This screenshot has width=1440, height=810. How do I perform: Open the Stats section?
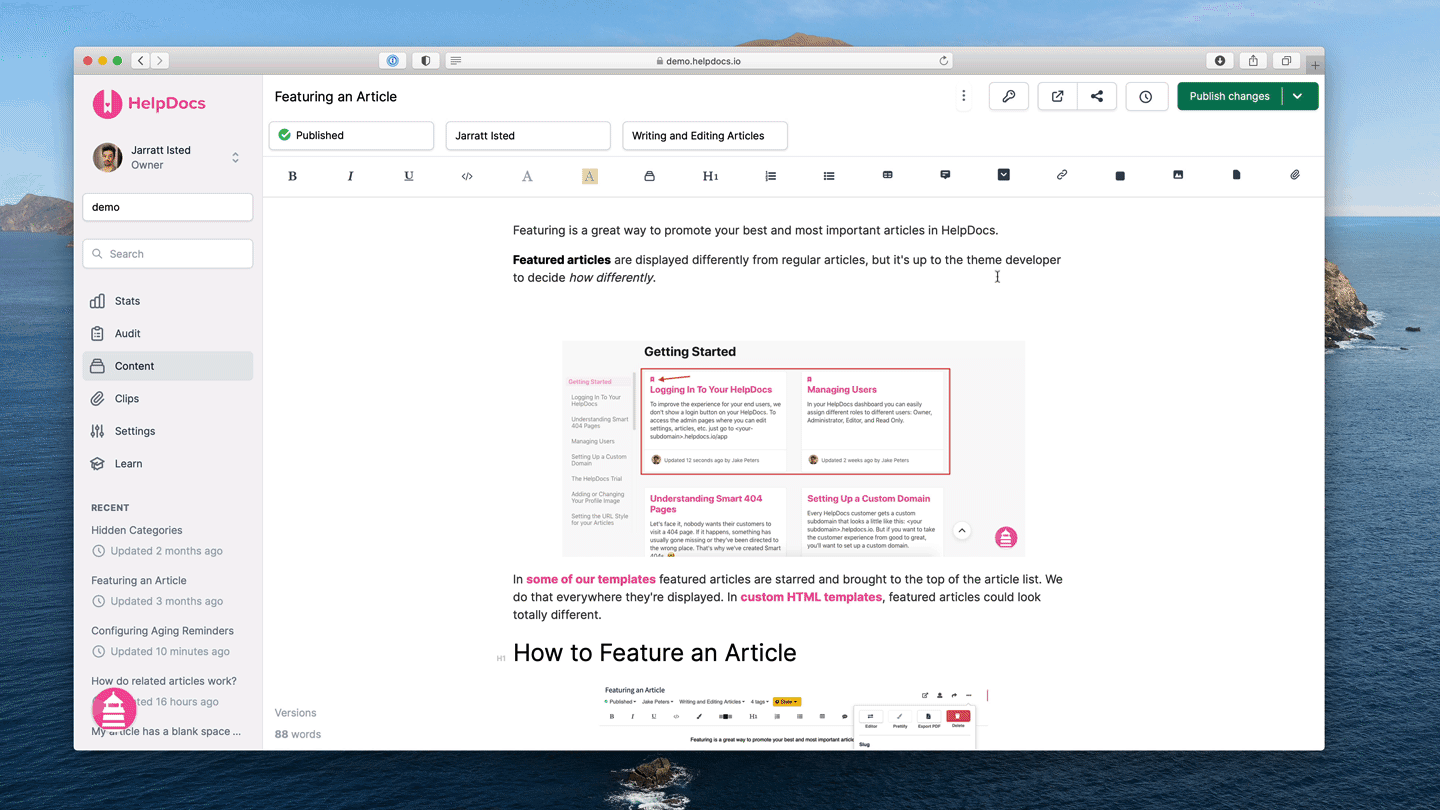[x=168, y=301]
